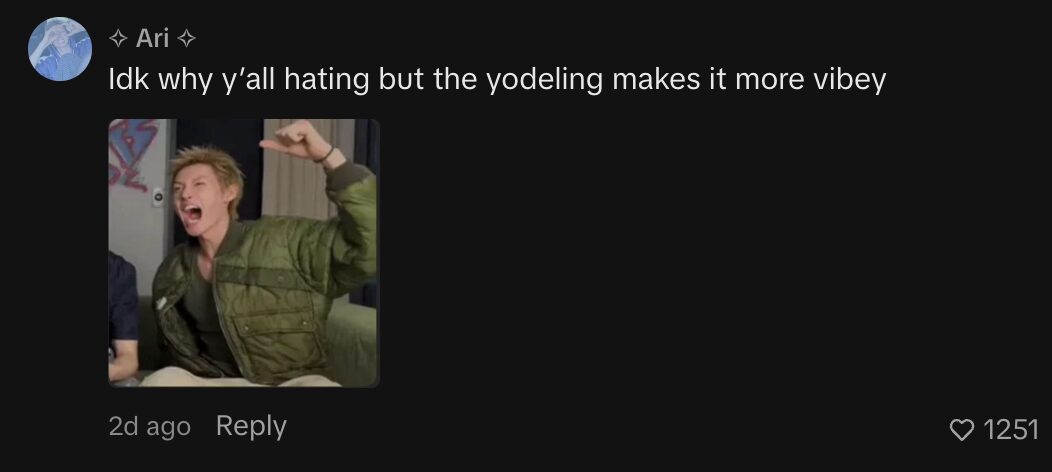
Task: Click the word "hating" in the comment
Action: pos(327,80)
